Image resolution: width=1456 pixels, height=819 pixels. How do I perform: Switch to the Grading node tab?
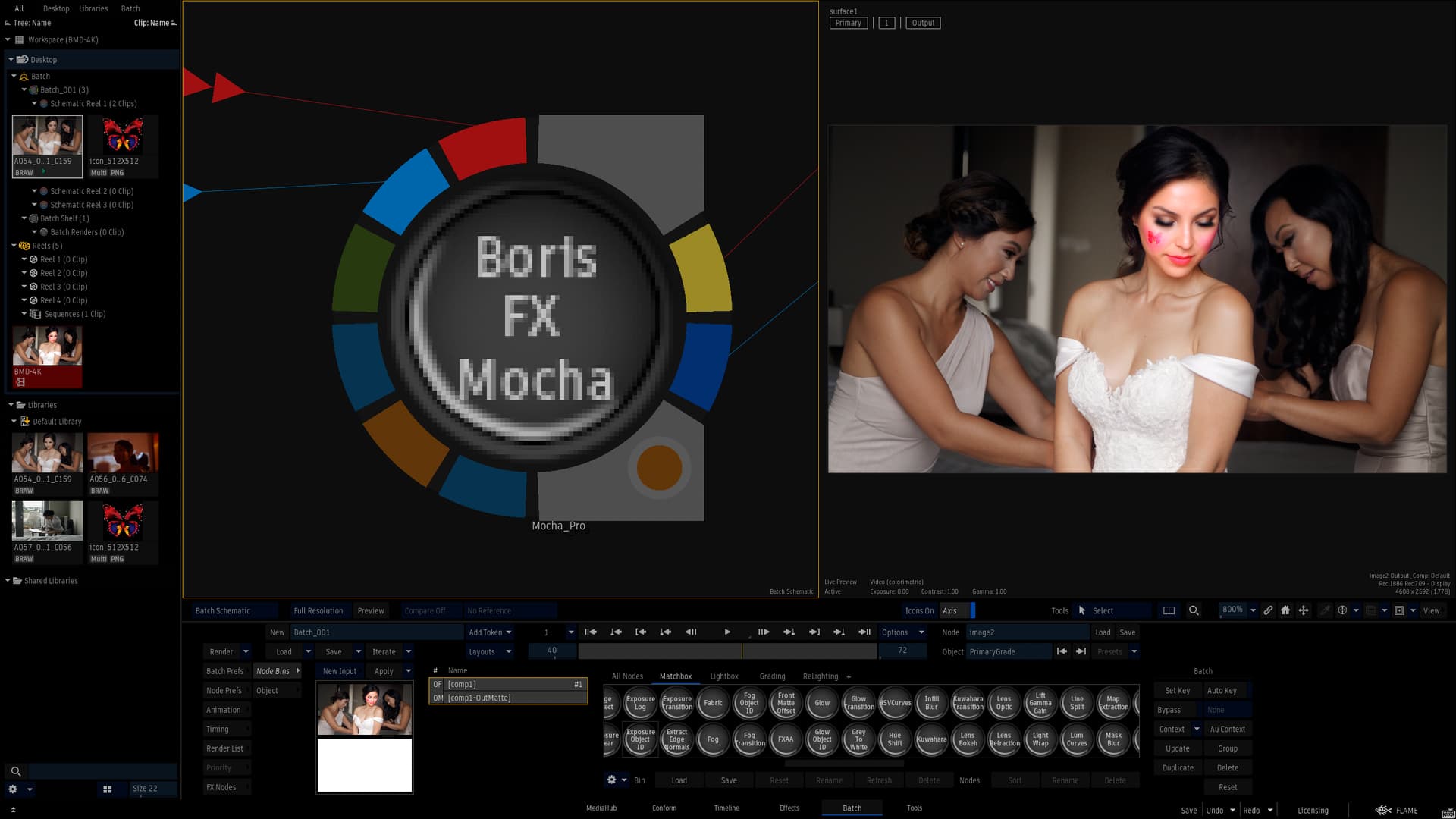pyautogui.click(x=772, y=676)
